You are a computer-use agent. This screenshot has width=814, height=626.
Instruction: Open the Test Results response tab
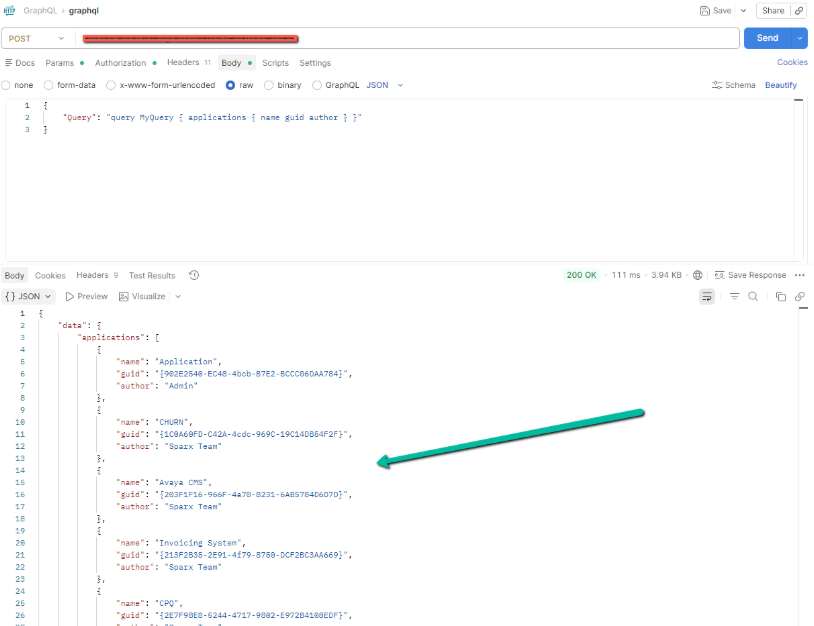pyautogui.click(x=152, y=275)
